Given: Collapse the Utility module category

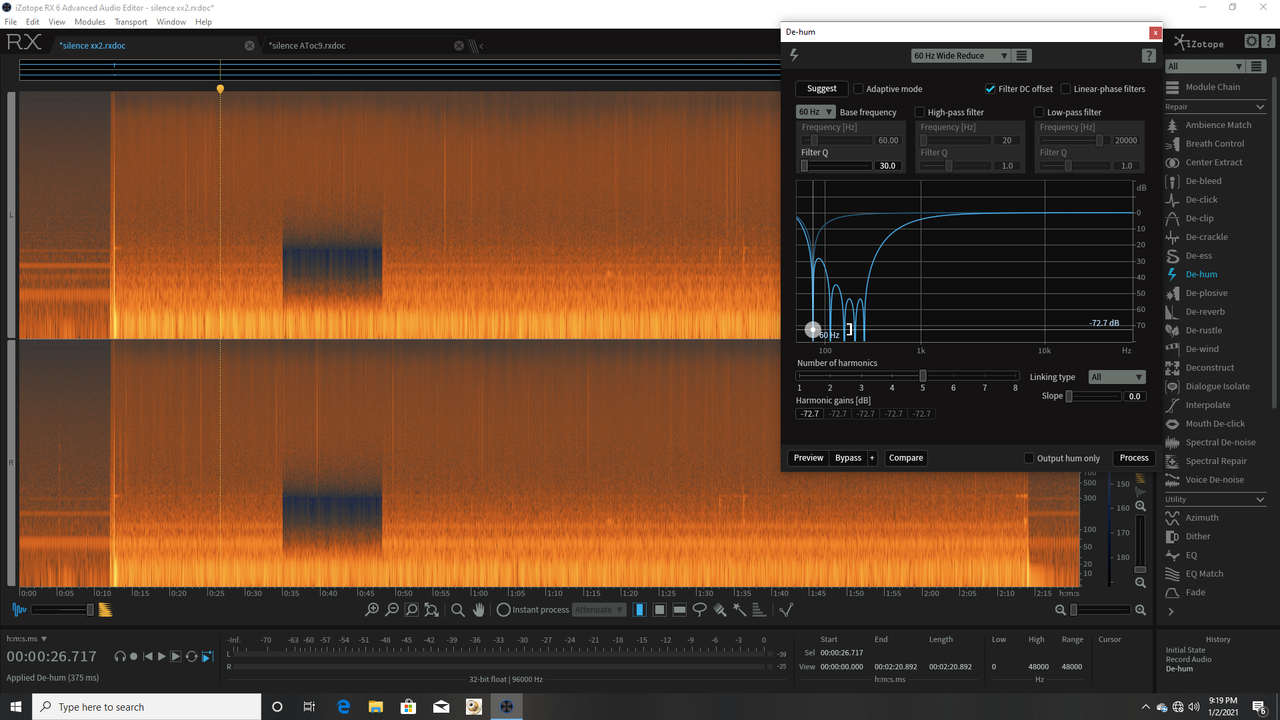Looking at the screenshot, I should [x=1260, y=499].
